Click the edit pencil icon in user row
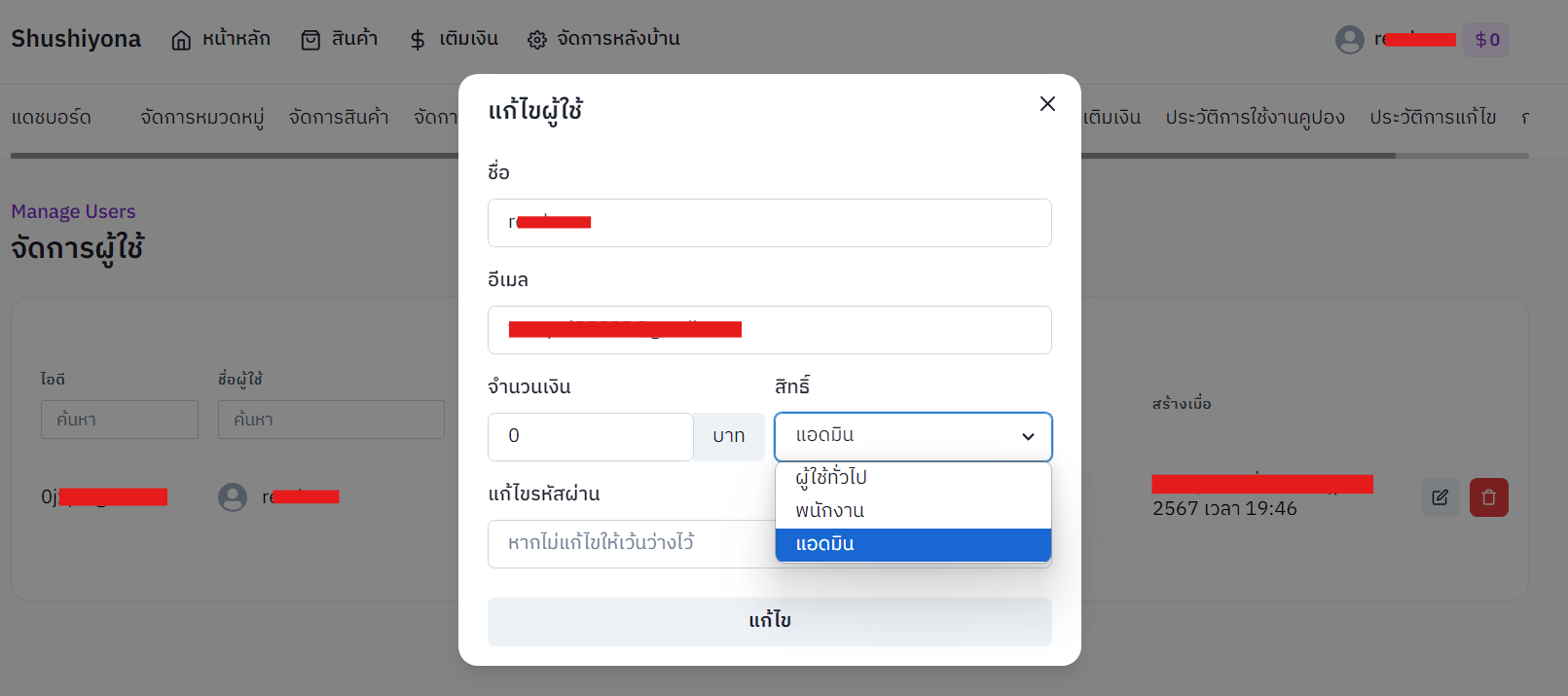 pyautogui.click(x=1440, y=497)
